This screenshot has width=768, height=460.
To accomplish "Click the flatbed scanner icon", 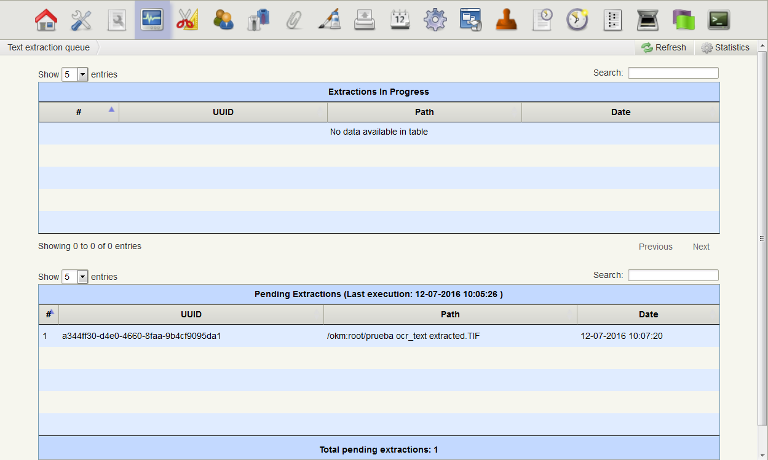I will click(x=648, y=20).
